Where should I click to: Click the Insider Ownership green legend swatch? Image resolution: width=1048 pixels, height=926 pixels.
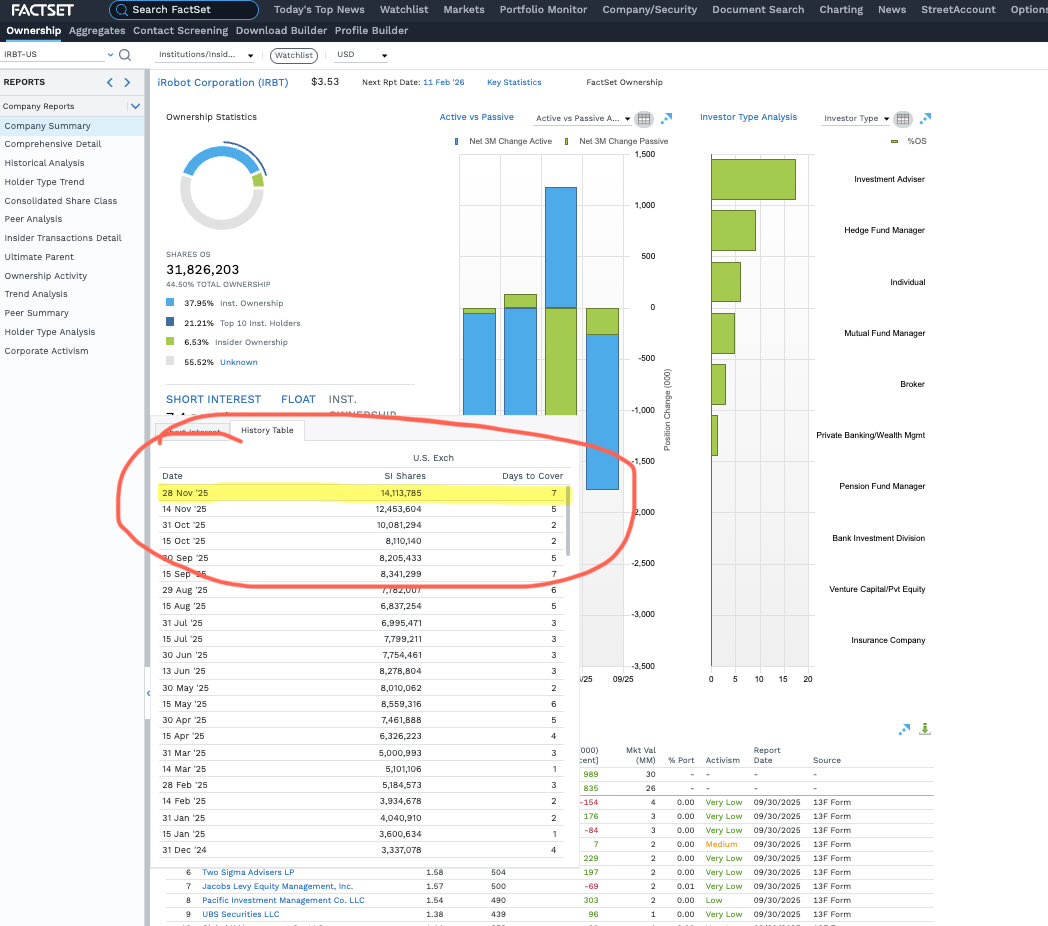coord(170,341)
